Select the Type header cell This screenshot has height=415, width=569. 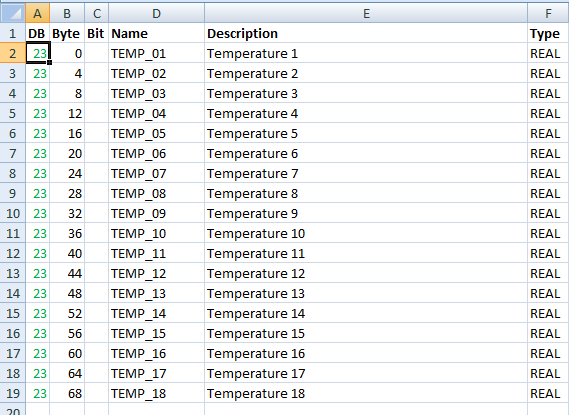pyautogui.click(x=548, y=33)
